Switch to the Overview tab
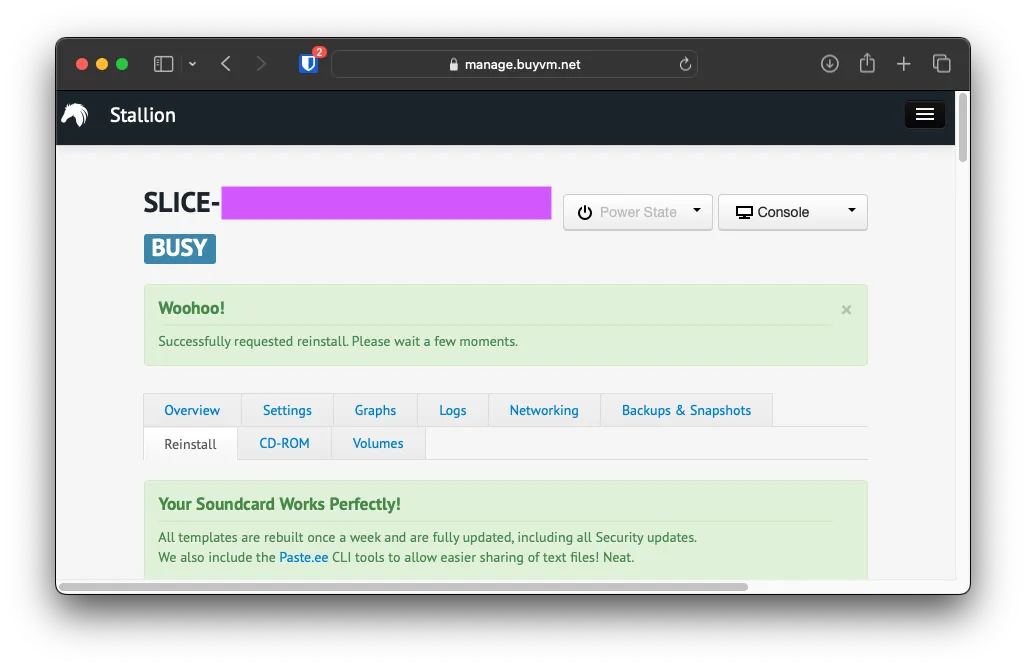Image resolution: width=1026 pixels, height=668 pixels. (x=192, y=410)
